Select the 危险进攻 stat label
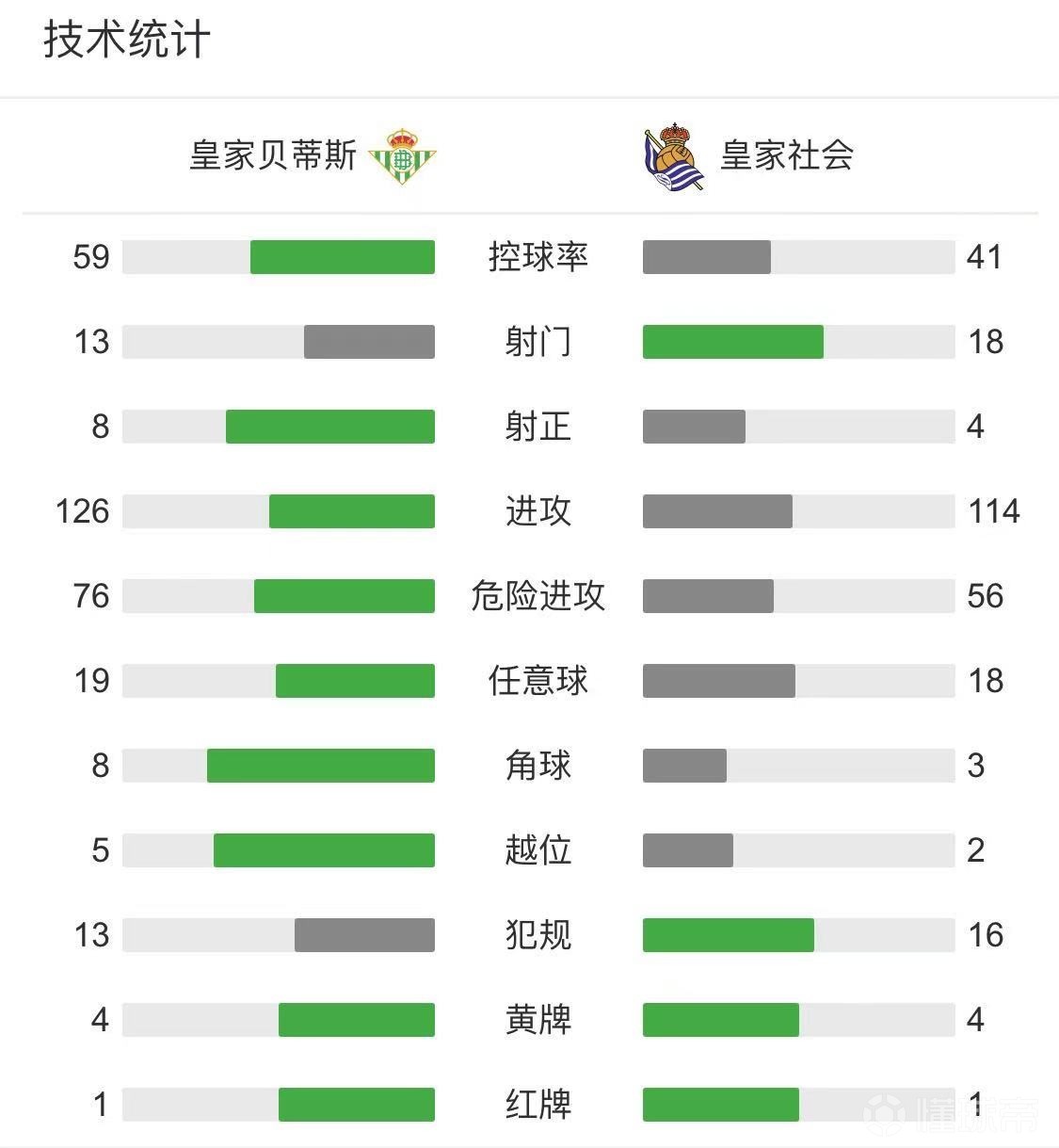 [x=538, y=596]
